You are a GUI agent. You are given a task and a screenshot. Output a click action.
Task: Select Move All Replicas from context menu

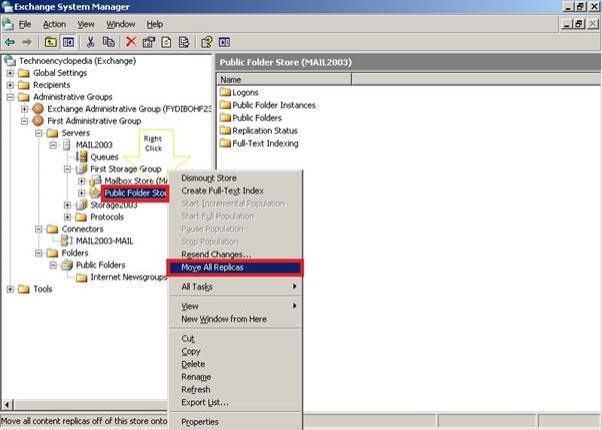point(212,268)
